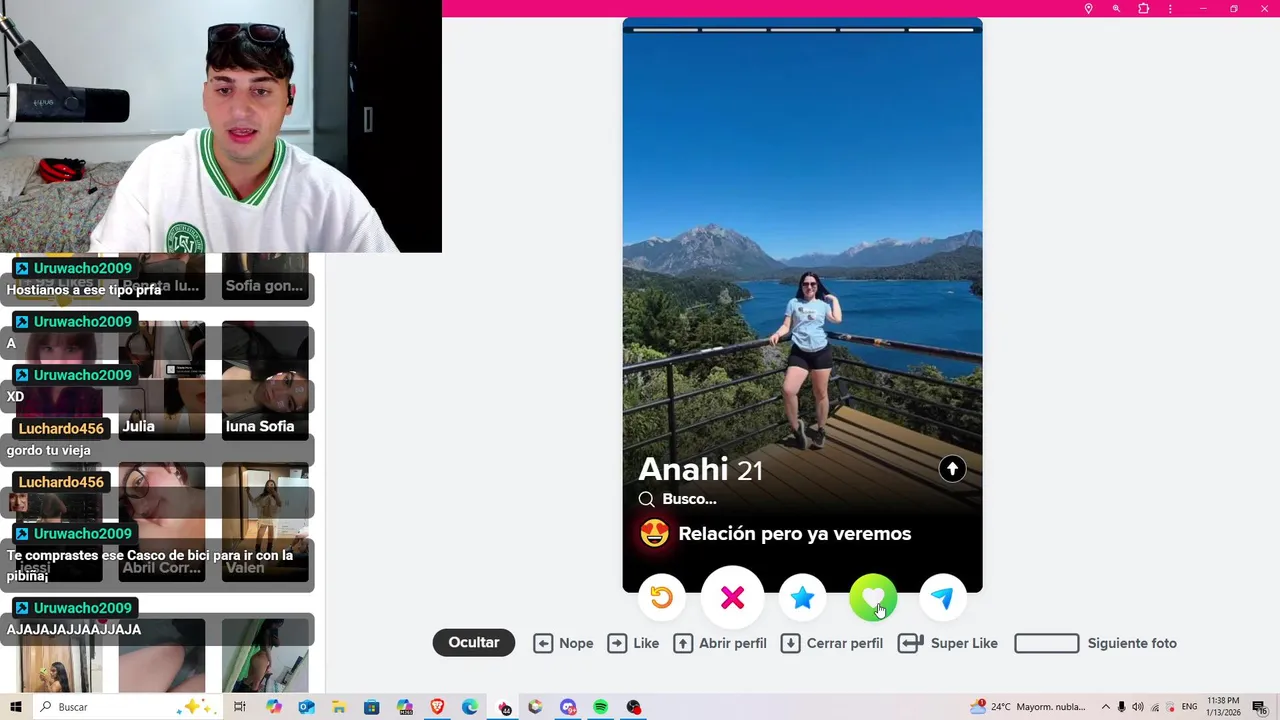This screenshot has width=1280, height=720.
Task: Click the zoom magnifier icon in title bar
Action: (1116, 9)
